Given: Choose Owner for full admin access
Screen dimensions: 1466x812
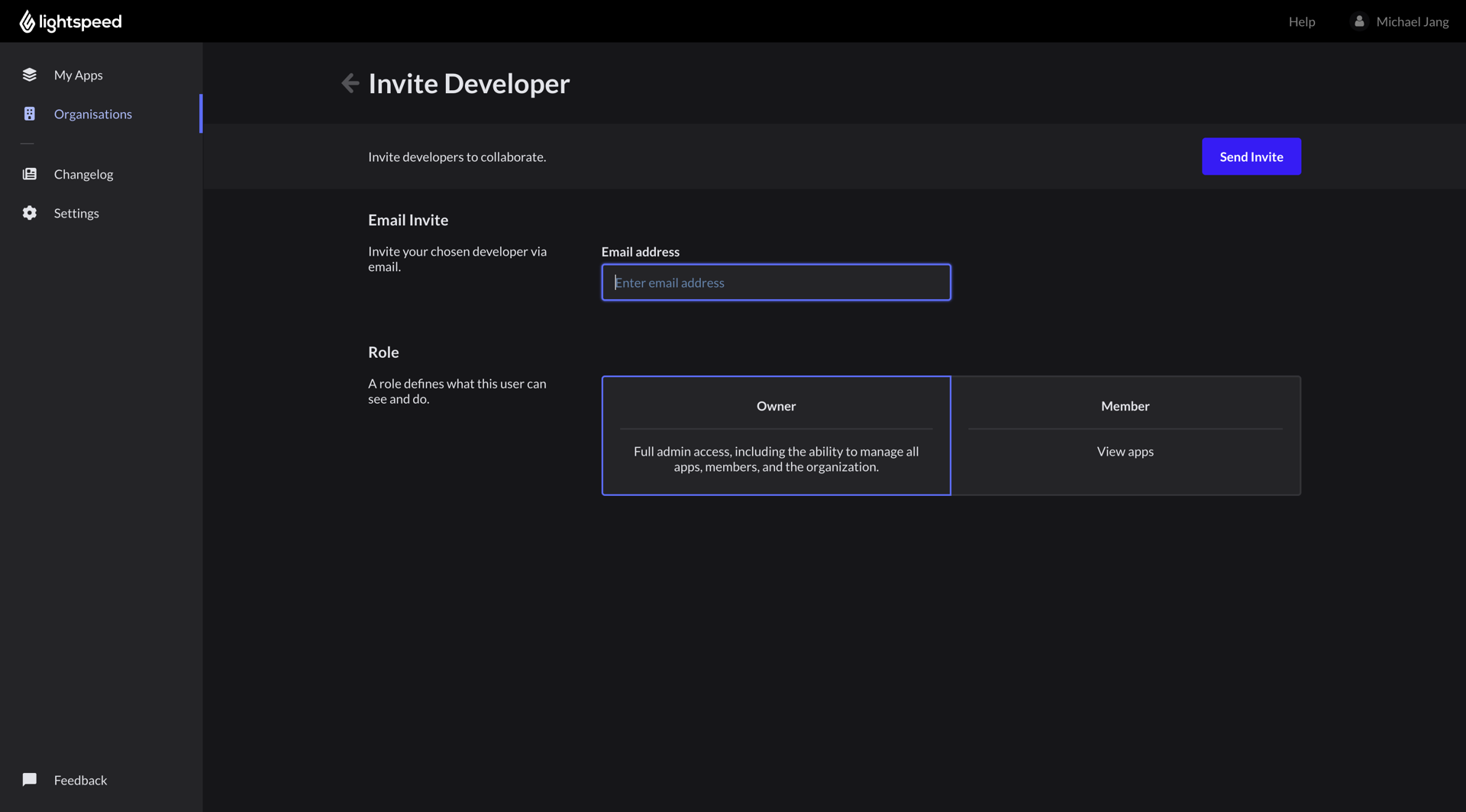Looking at the screenshot, I should coord(776,435).
